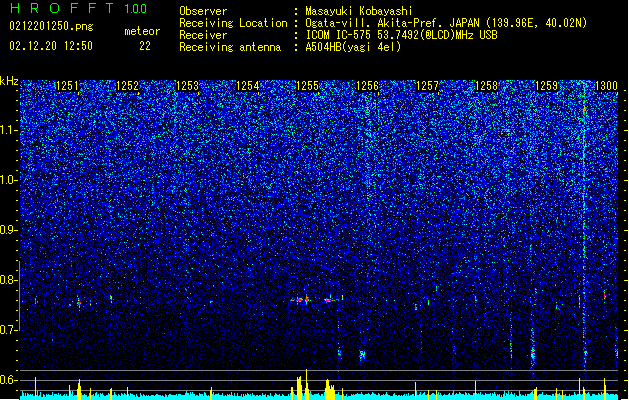This screenshot has height=400, width=629.
Task: Click the Observer label
Action: click(x=203, y=11)
